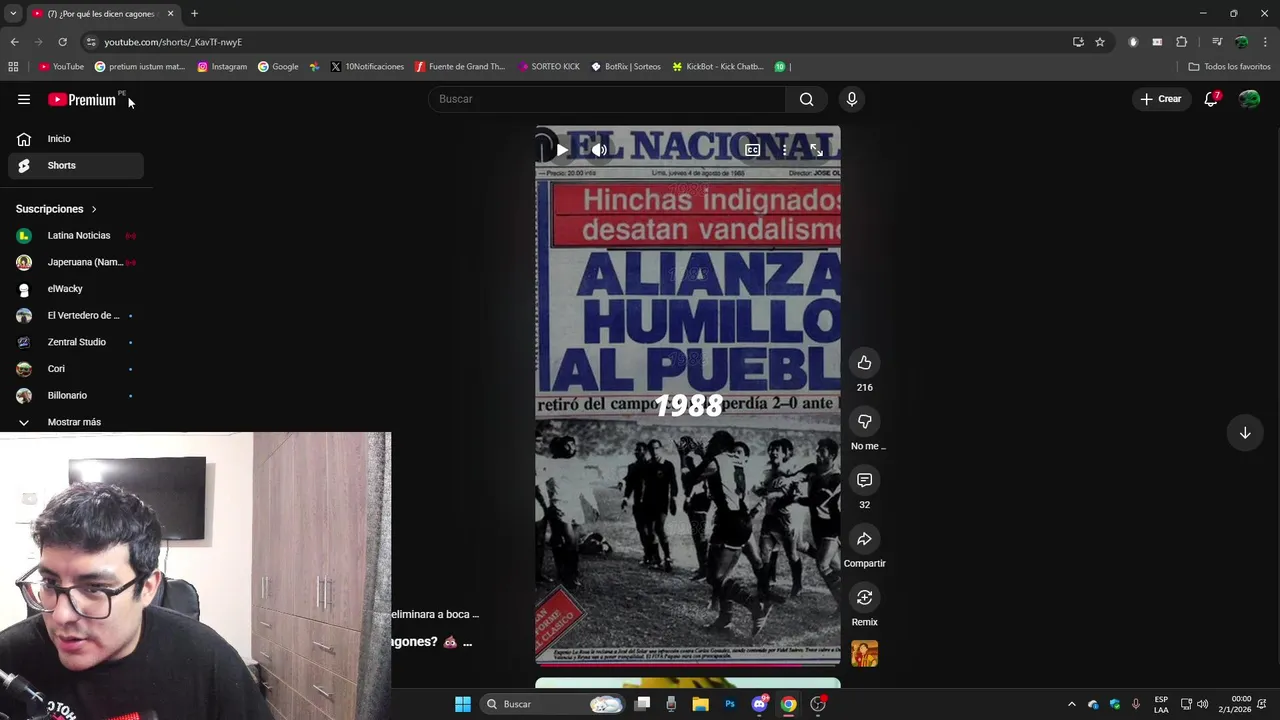
Task: Click the Short video progress bar
Action: click(x=688, y=664)
